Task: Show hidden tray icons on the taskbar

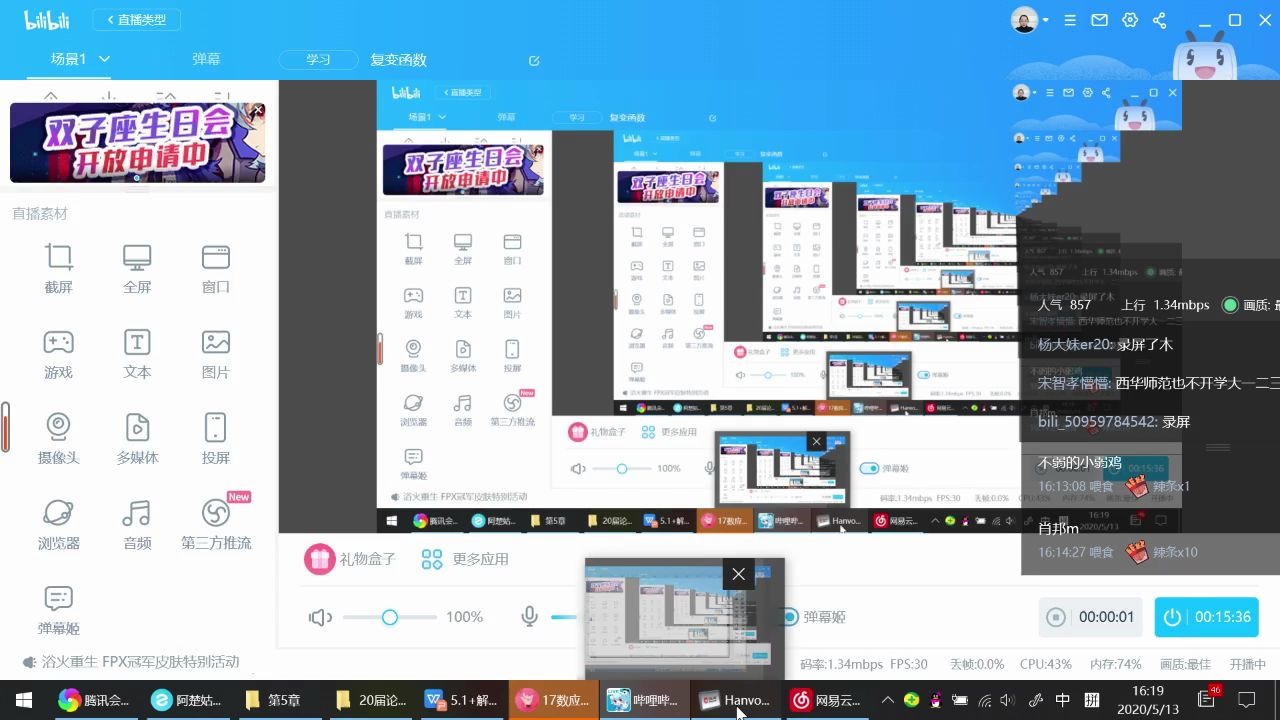Action: pyautogui.click(x=886, y=700)
